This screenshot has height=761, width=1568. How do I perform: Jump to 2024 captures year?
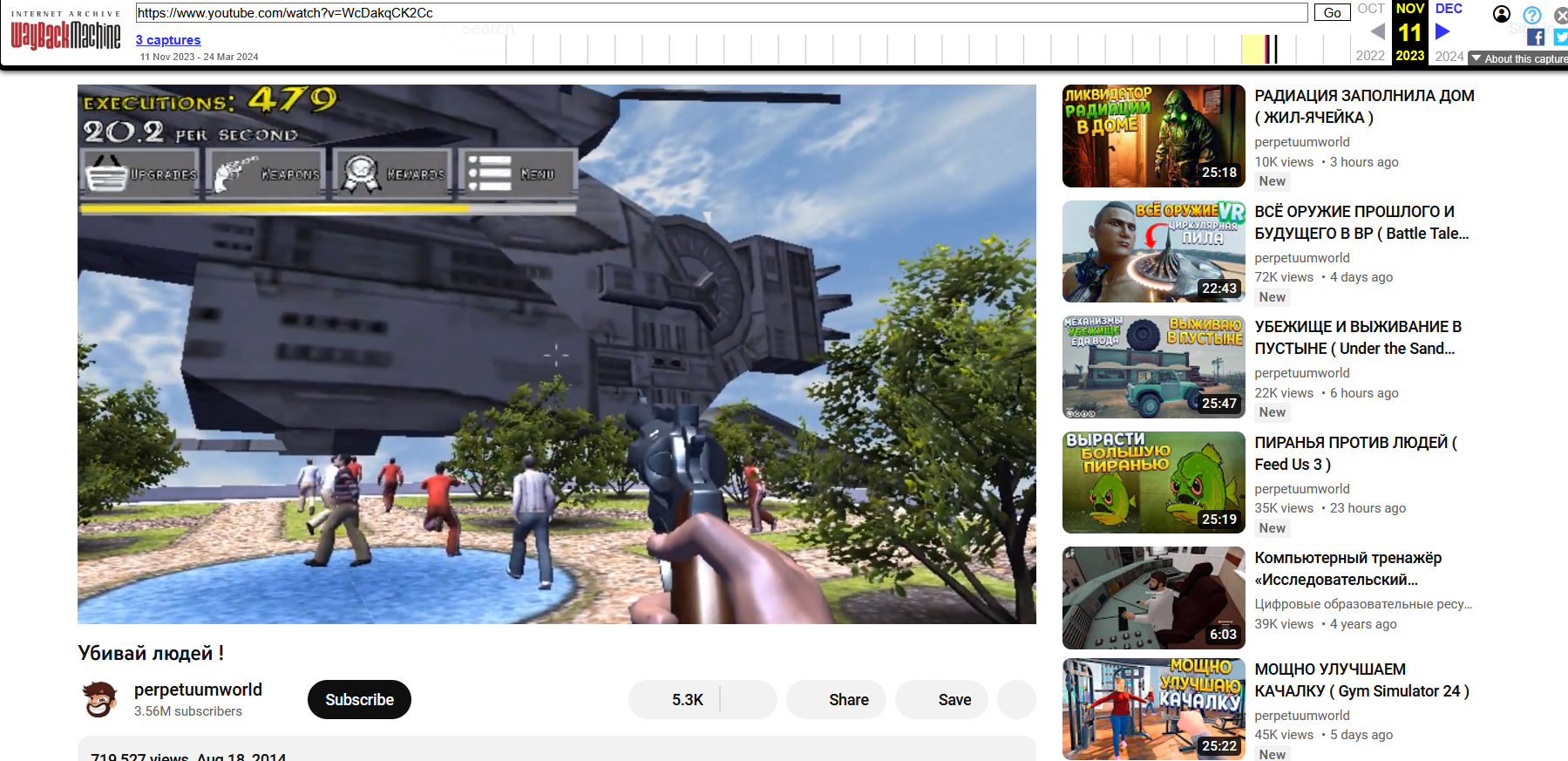point(1449,56)
